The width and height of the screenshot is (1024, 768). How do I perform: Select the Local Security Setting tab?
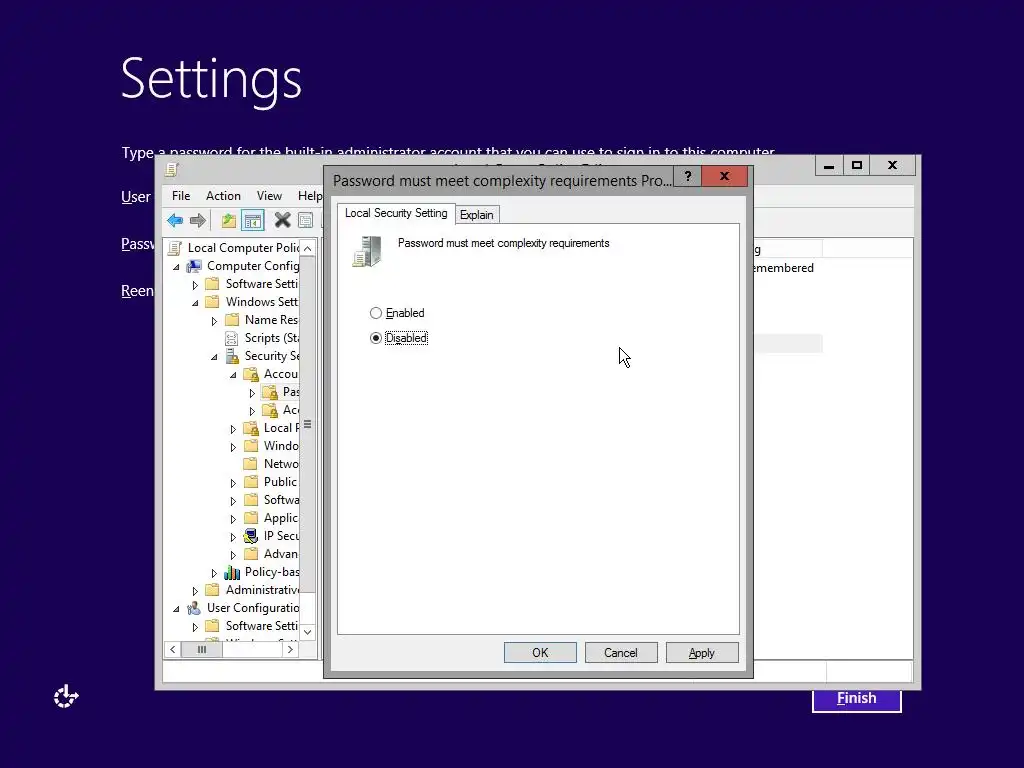click(x=396, y=213)
